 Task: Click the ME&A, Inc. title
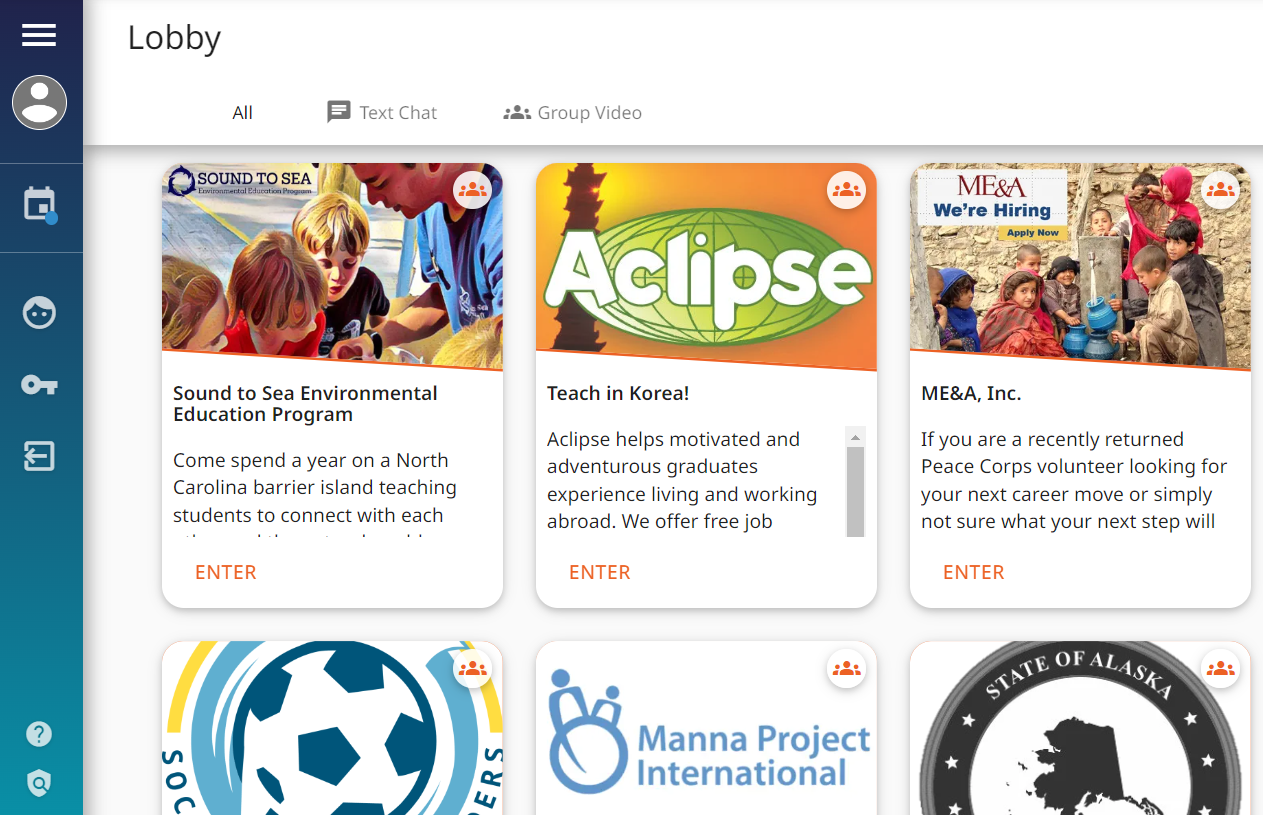coord(971,393)
